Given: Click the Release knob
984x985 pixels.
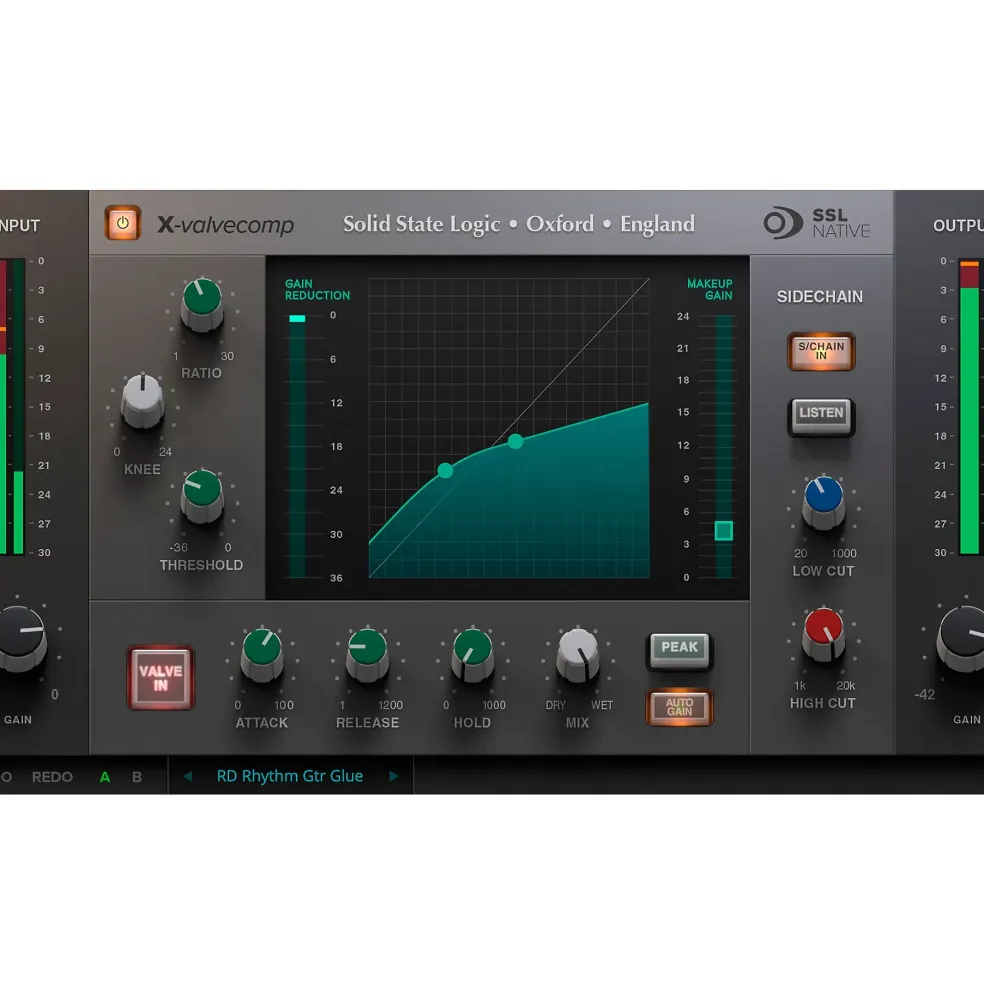Looking at the screenshot, I should 368,654.
